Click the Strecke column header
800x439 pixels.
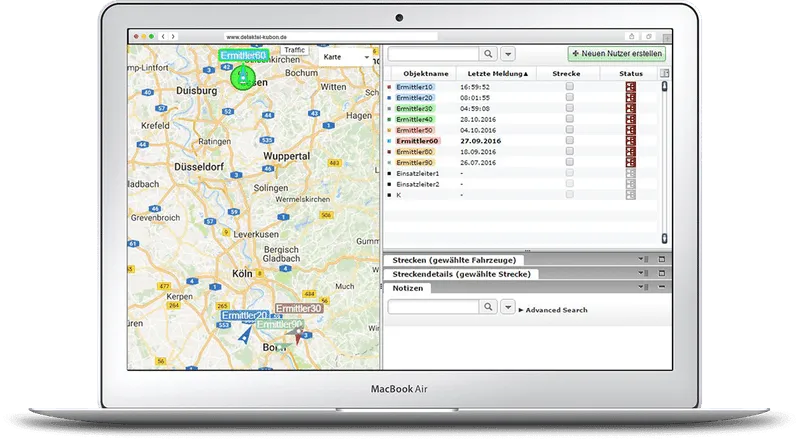(x=566, y=74)
